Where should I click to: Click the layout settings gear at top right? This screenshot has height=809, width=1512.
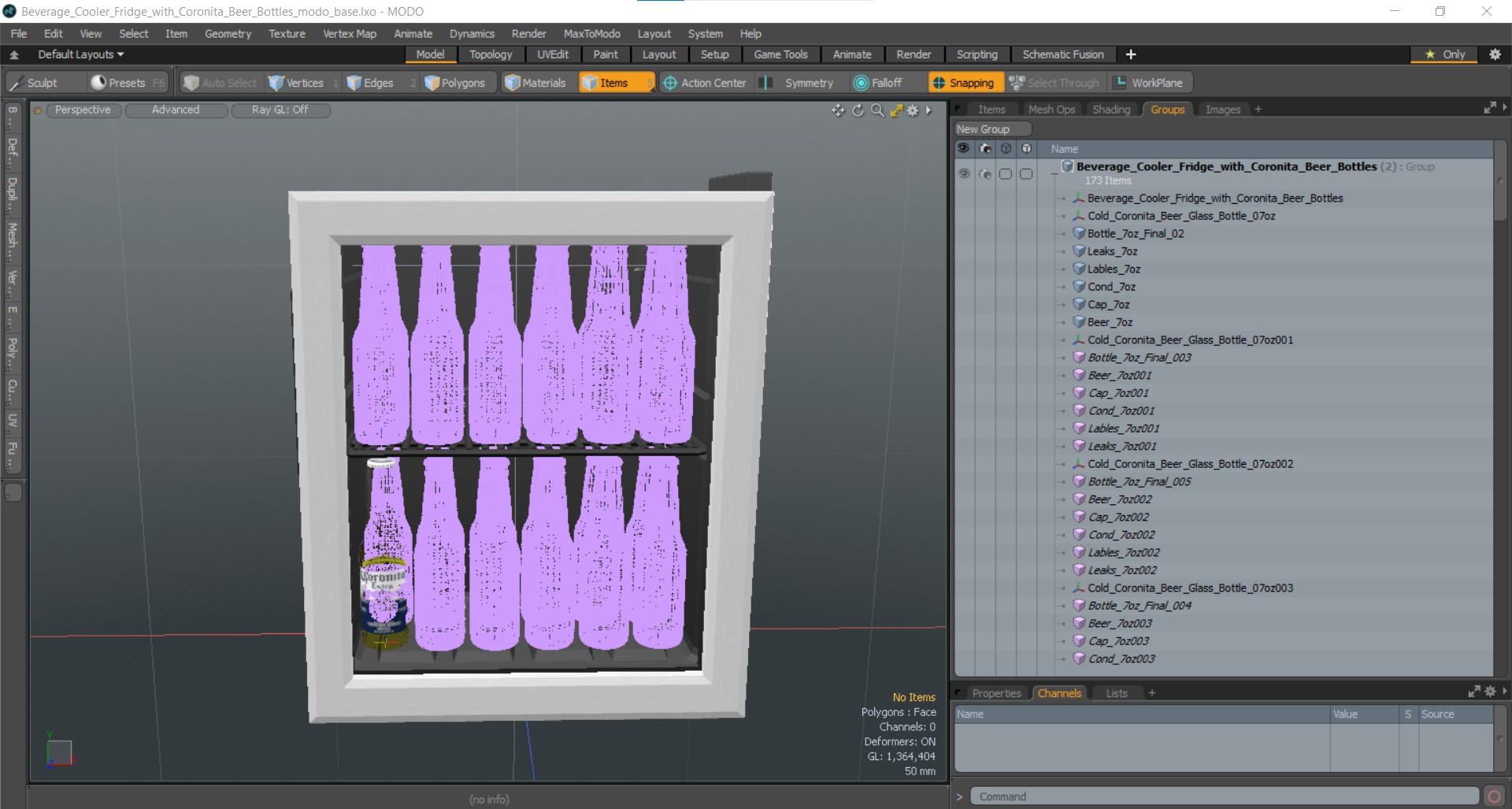[x=1495, y=54]
